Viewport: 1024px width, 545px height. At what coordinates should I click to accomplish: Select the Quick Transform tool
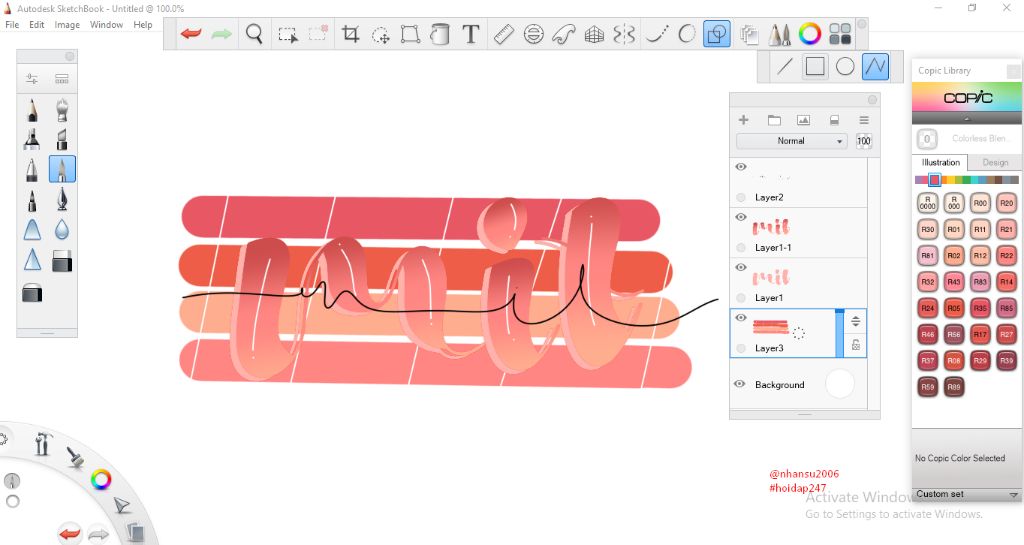pyautogui.click(x=380, y=34)
